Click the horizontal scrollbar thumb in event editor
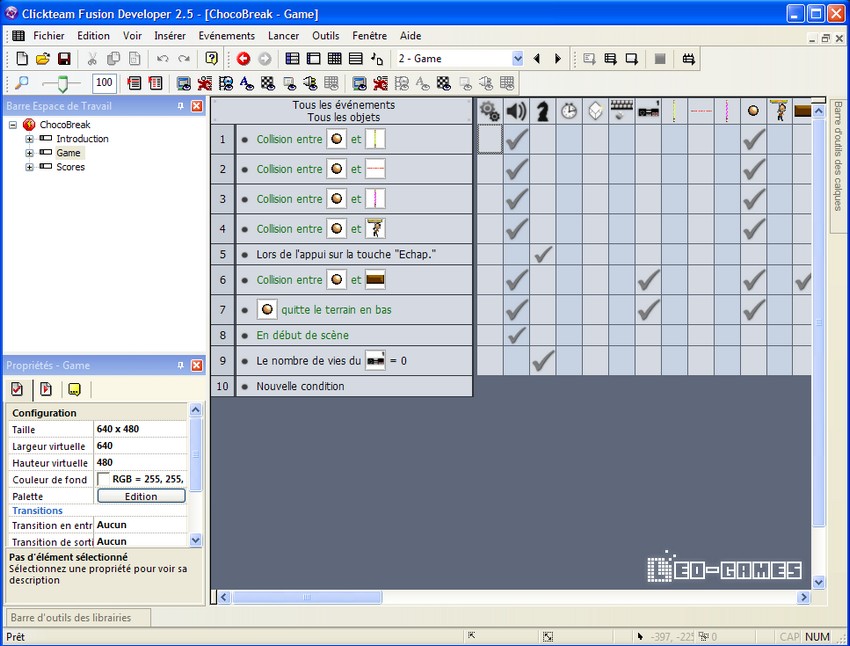The height and width of the screenshot is (646, 850). 307,597
